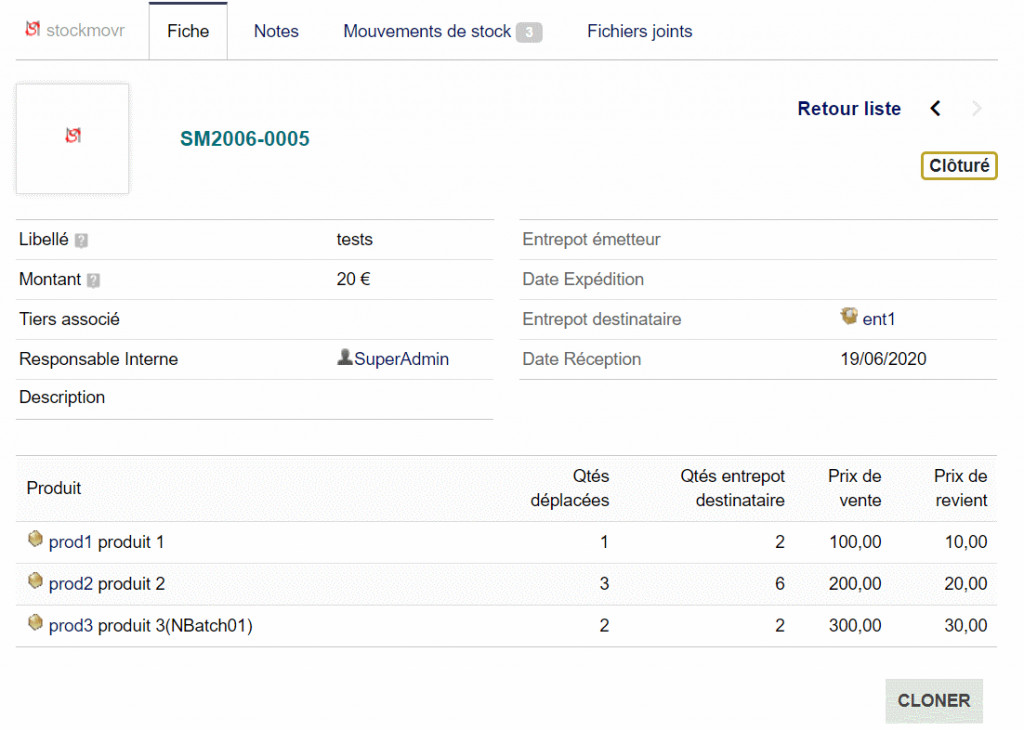Open the SuperAdmin user link
The height and width of the screenshot is (730, 1024).
coord(401,359)
